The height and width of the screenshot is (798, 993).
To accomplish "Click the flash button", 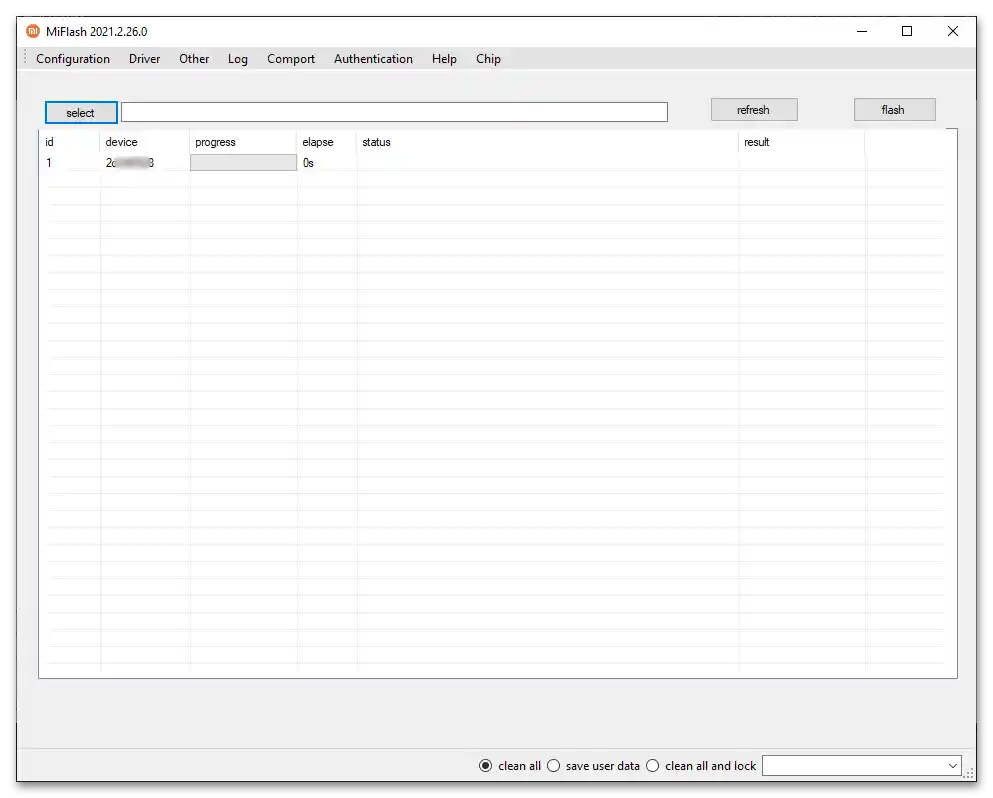I will point(894,110).
